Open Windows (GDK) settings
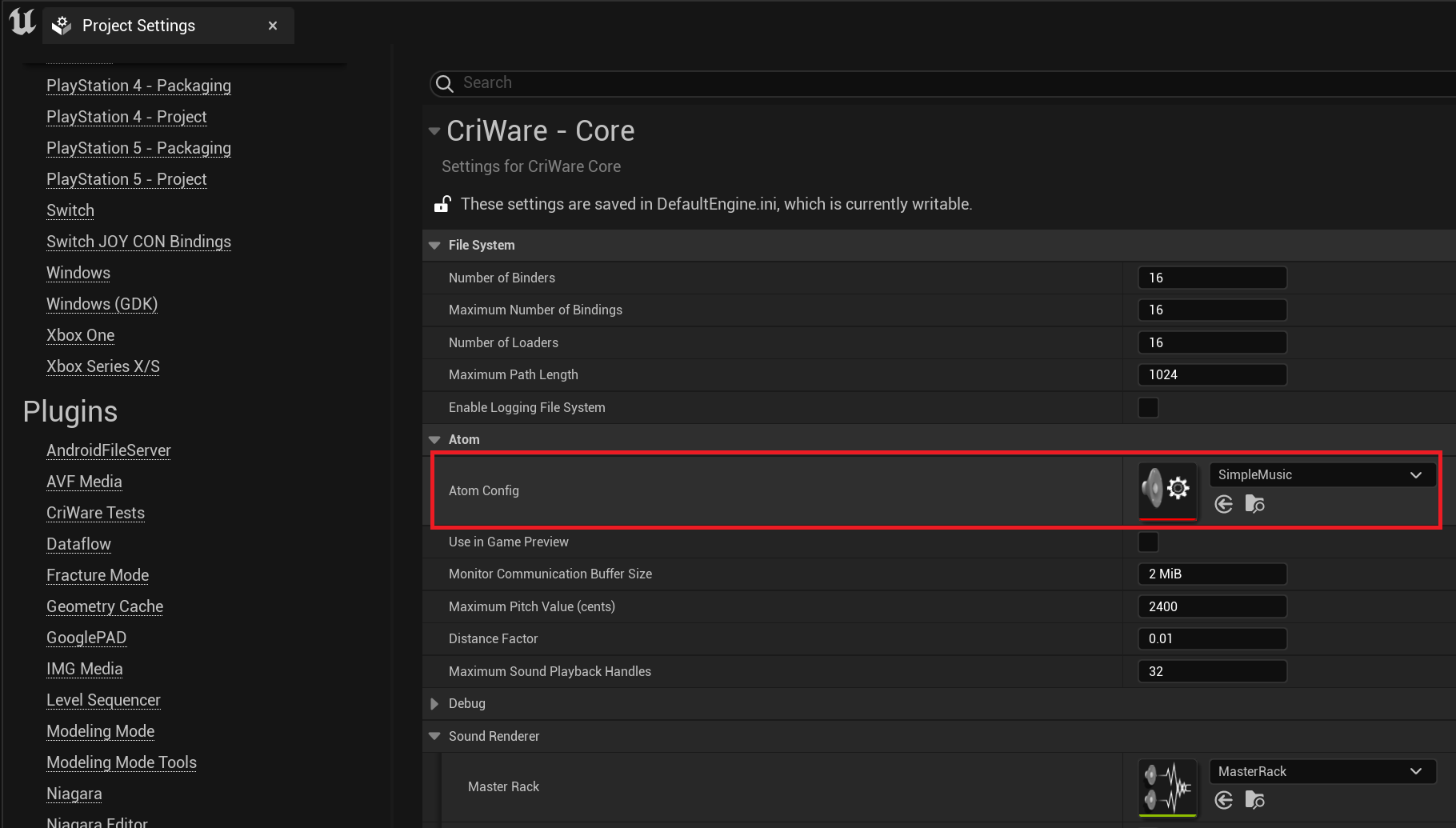The height and width of the screenshot is (828, 1456). point(102,304)
